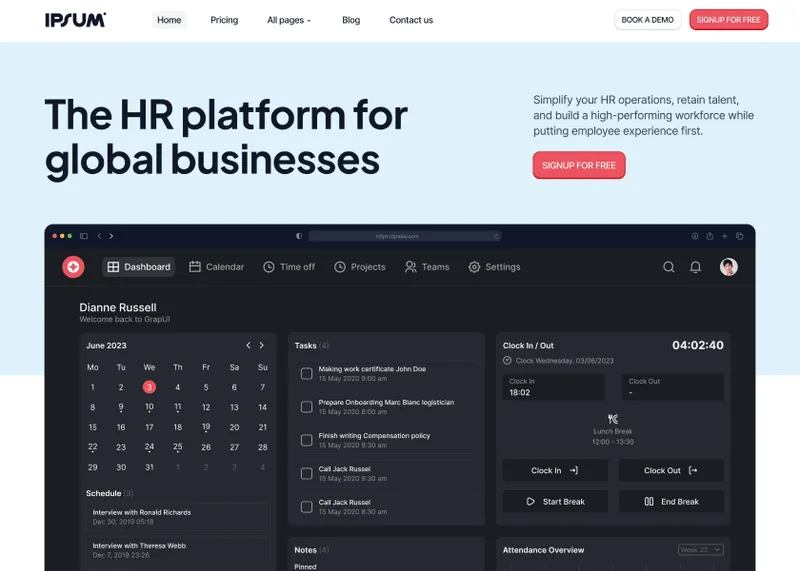Open Interview with Theresa Webb schedule item
The height and width of the screenshot is (571, 800).
click(178, 550)
